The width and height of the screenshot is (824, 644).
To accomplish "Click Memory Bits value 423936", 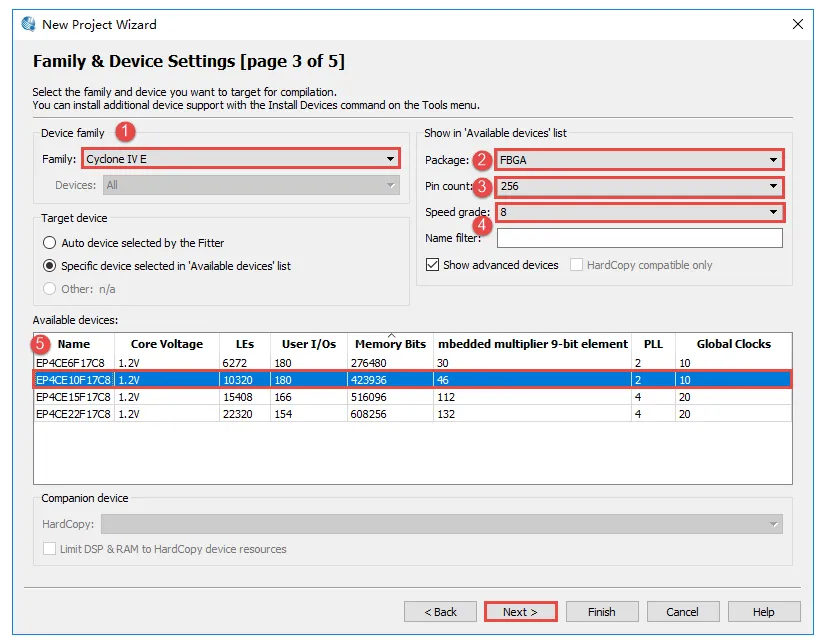I will click(368, 380).
